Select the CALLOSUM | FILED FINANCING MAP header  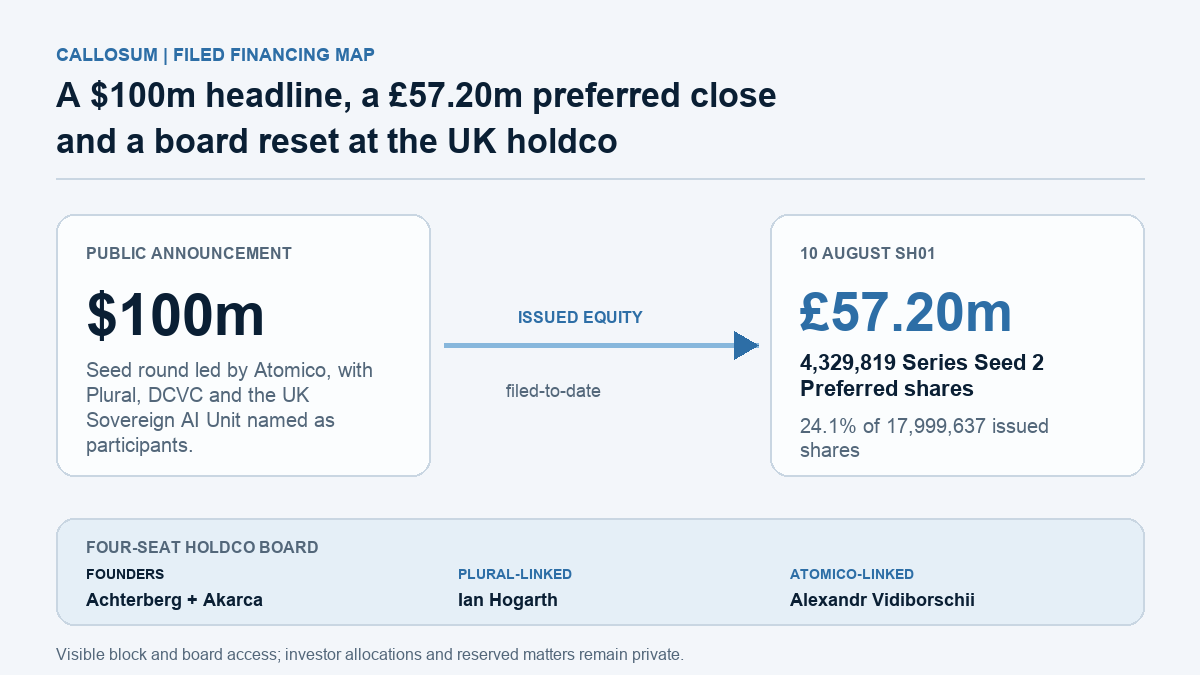216,55
